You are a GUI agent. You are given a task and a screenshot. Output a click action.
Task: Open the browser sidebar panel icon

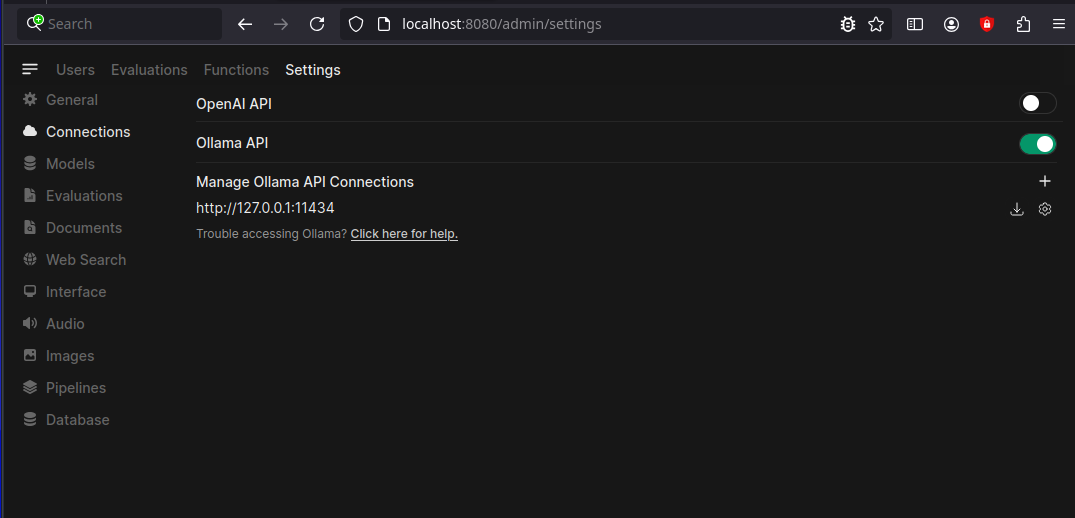pos(915,24)
